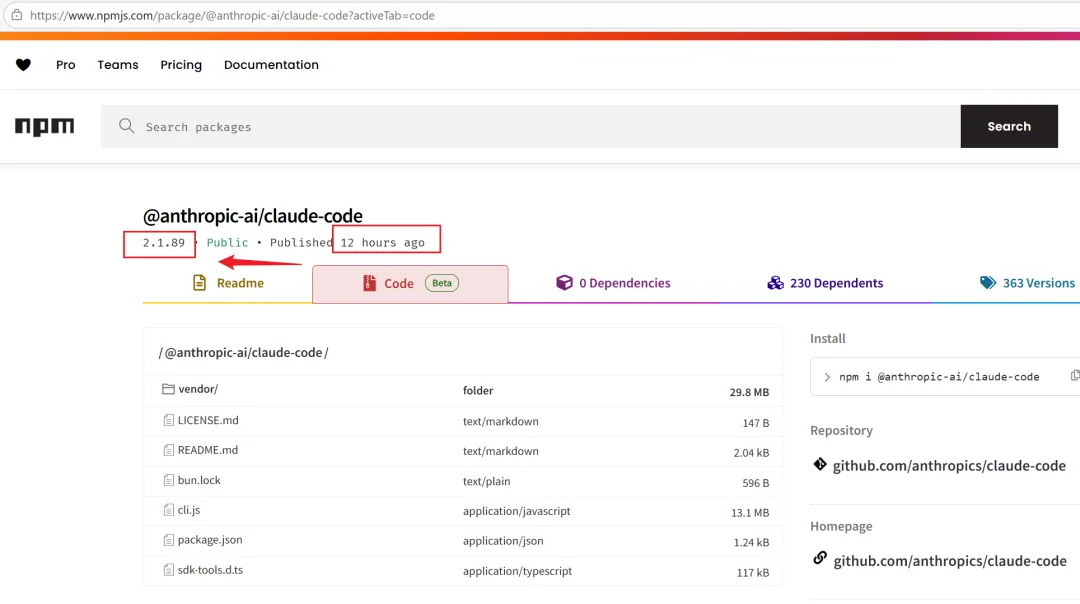
Task: Open the Pricing page
Action: 181,65
